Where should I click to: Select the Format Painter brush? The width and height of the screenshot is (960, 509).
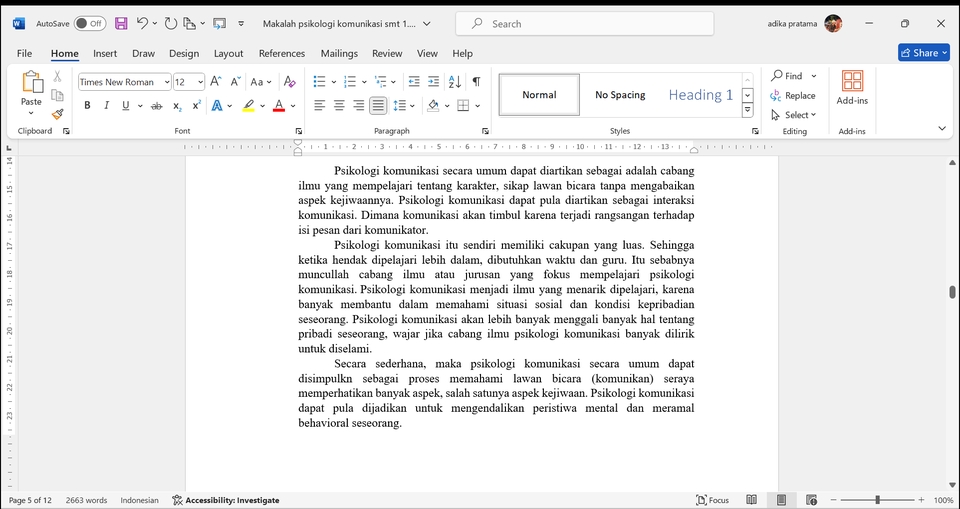[x=58, y=114]
